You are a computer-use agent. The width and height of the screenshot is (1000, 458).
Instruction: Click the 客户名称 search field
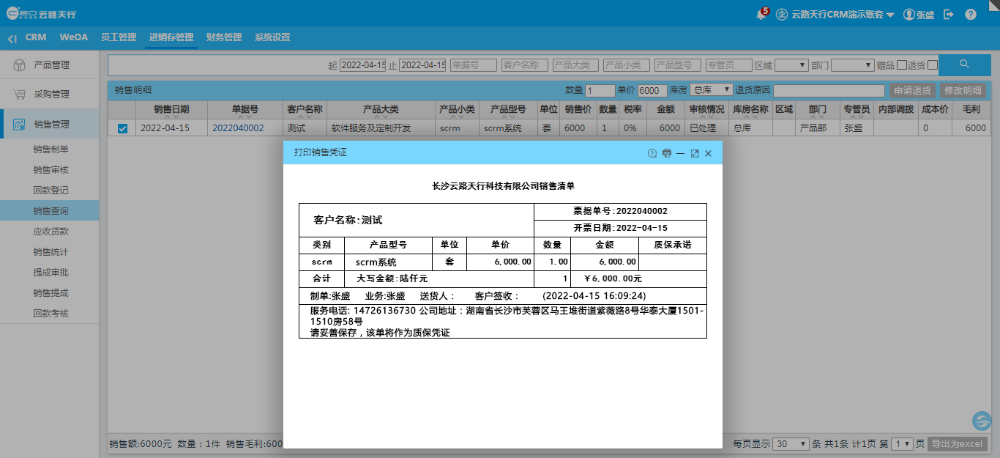(x=524, y=65)
